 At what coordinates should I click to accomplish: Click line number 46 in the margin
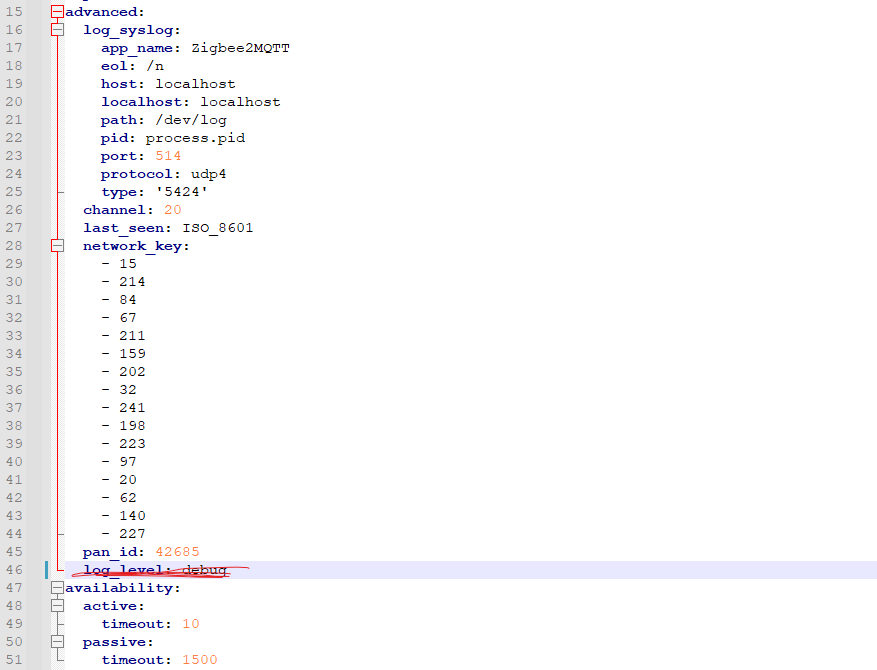pos(14,570)
